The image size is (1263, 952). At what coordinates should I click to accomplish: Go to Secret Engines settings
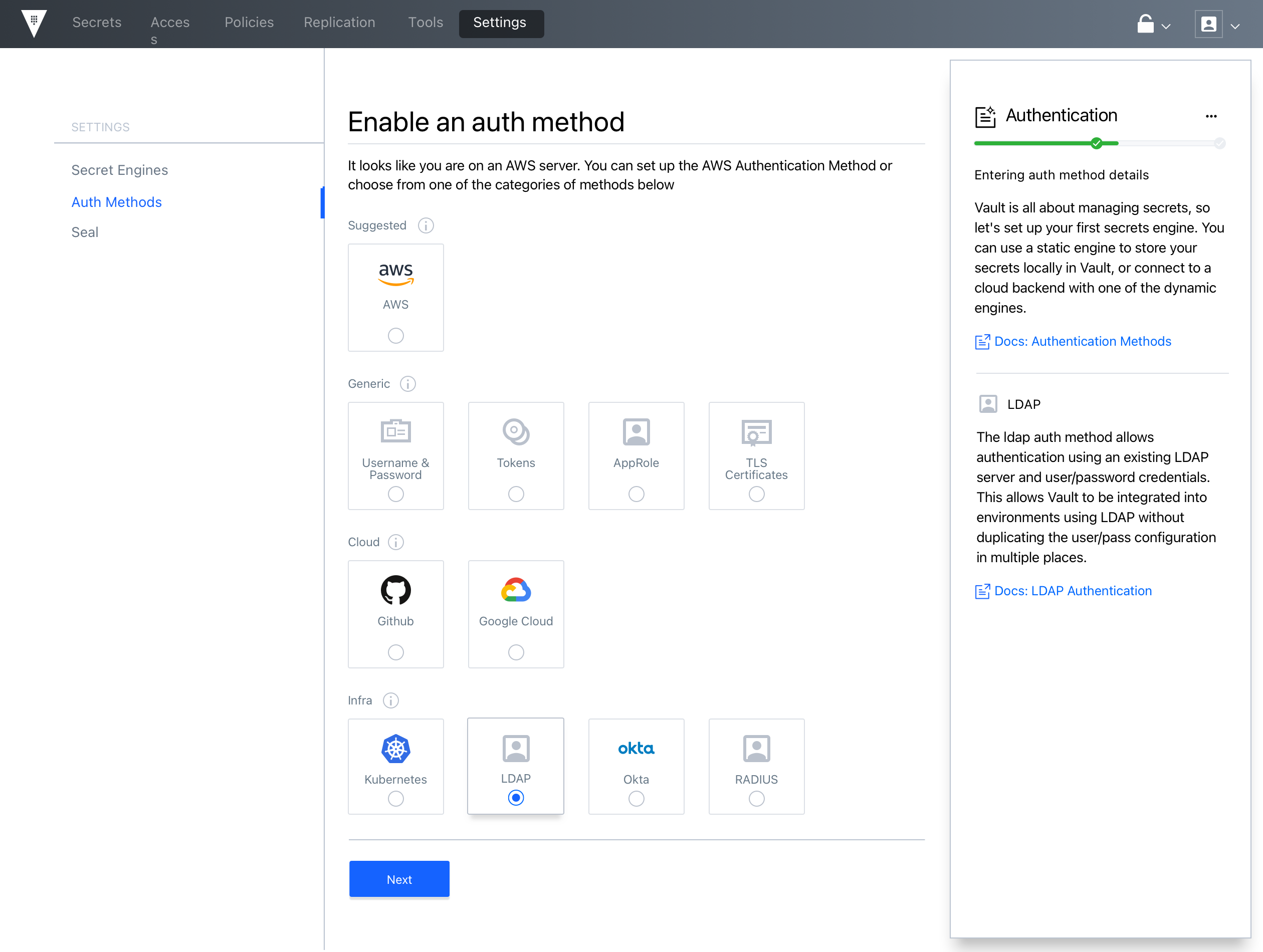(119, 170)
